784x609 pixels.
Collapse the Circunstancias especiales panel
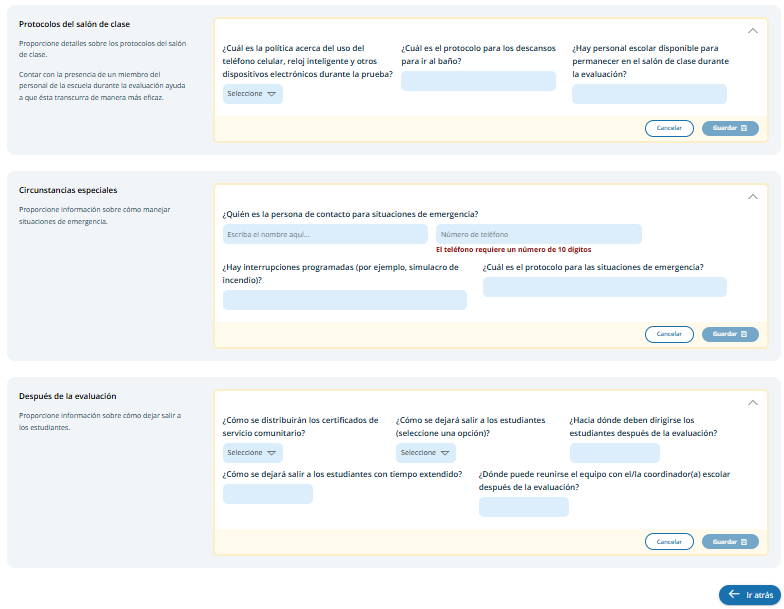[752, 197]
